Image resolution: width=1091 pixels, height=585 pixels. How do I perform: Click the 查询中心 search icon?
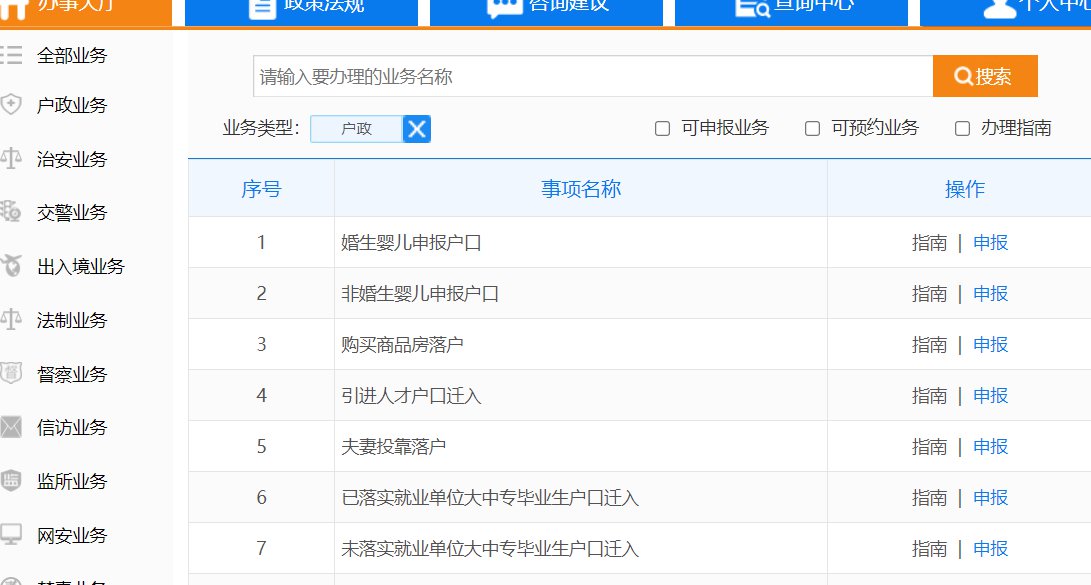coord(753,7)
